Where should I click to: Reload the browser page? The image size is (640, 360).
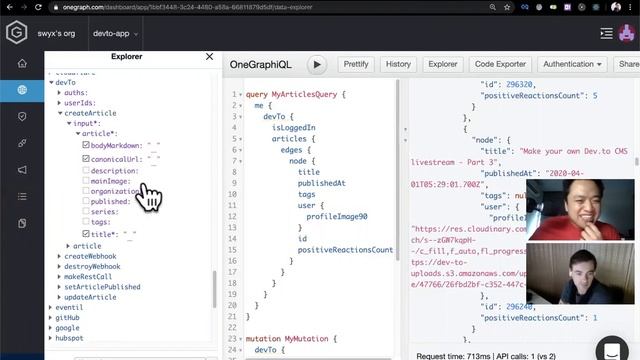click(38, 7)
